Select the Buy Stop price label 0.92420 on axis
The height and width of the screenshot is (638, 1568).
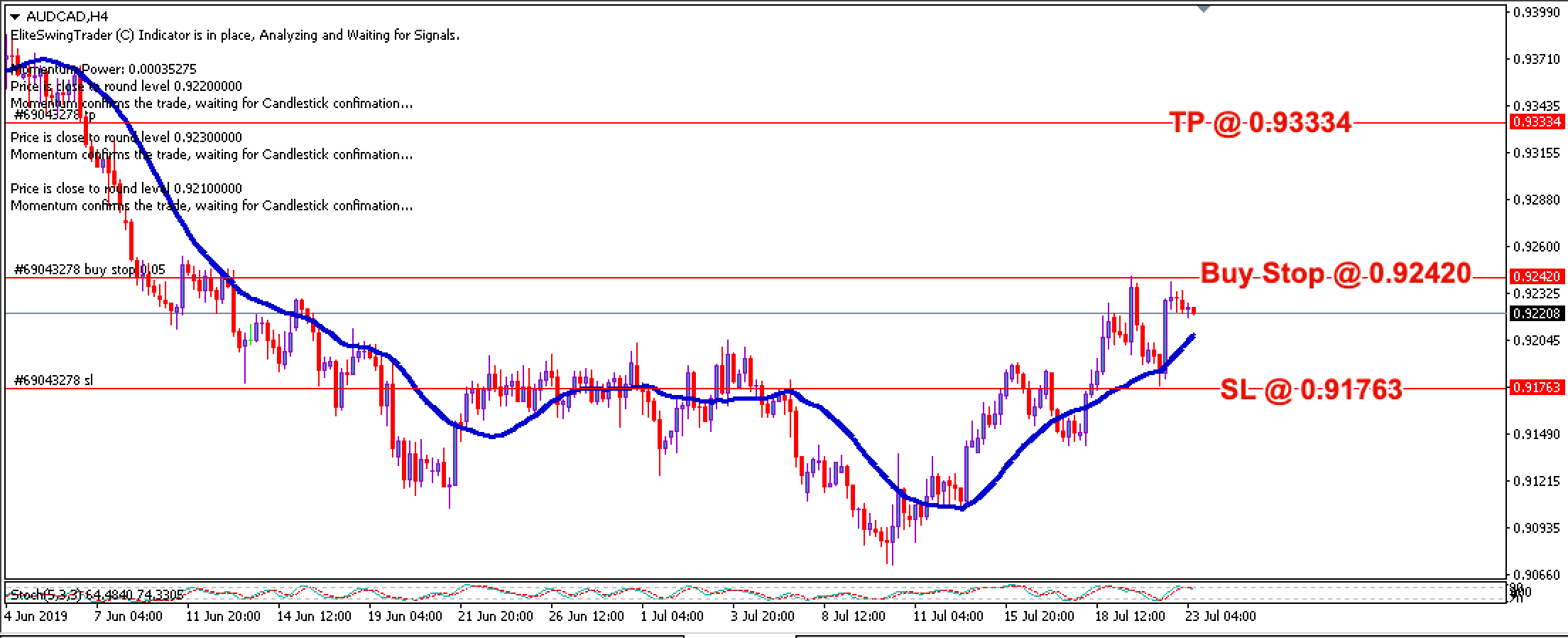tap(1537, 276)
